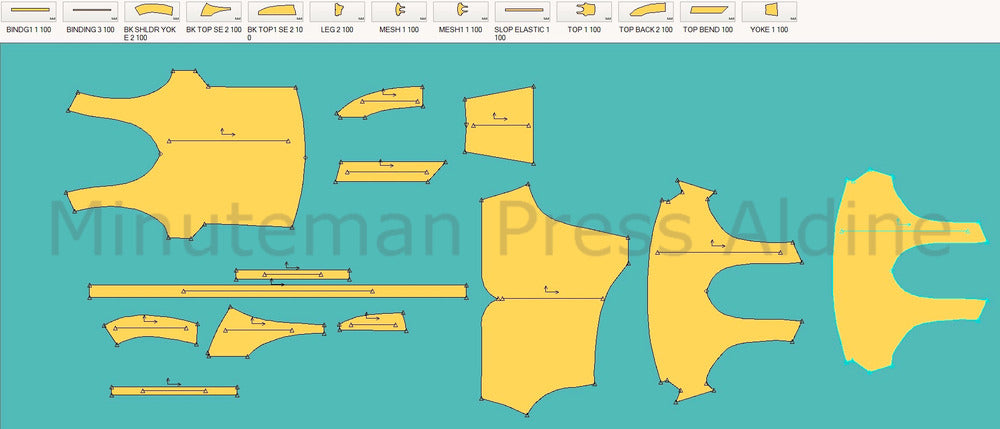Click the MESH 1 100 piece thumbnail
Viewport: 1000px width, 429px height.
399,11
